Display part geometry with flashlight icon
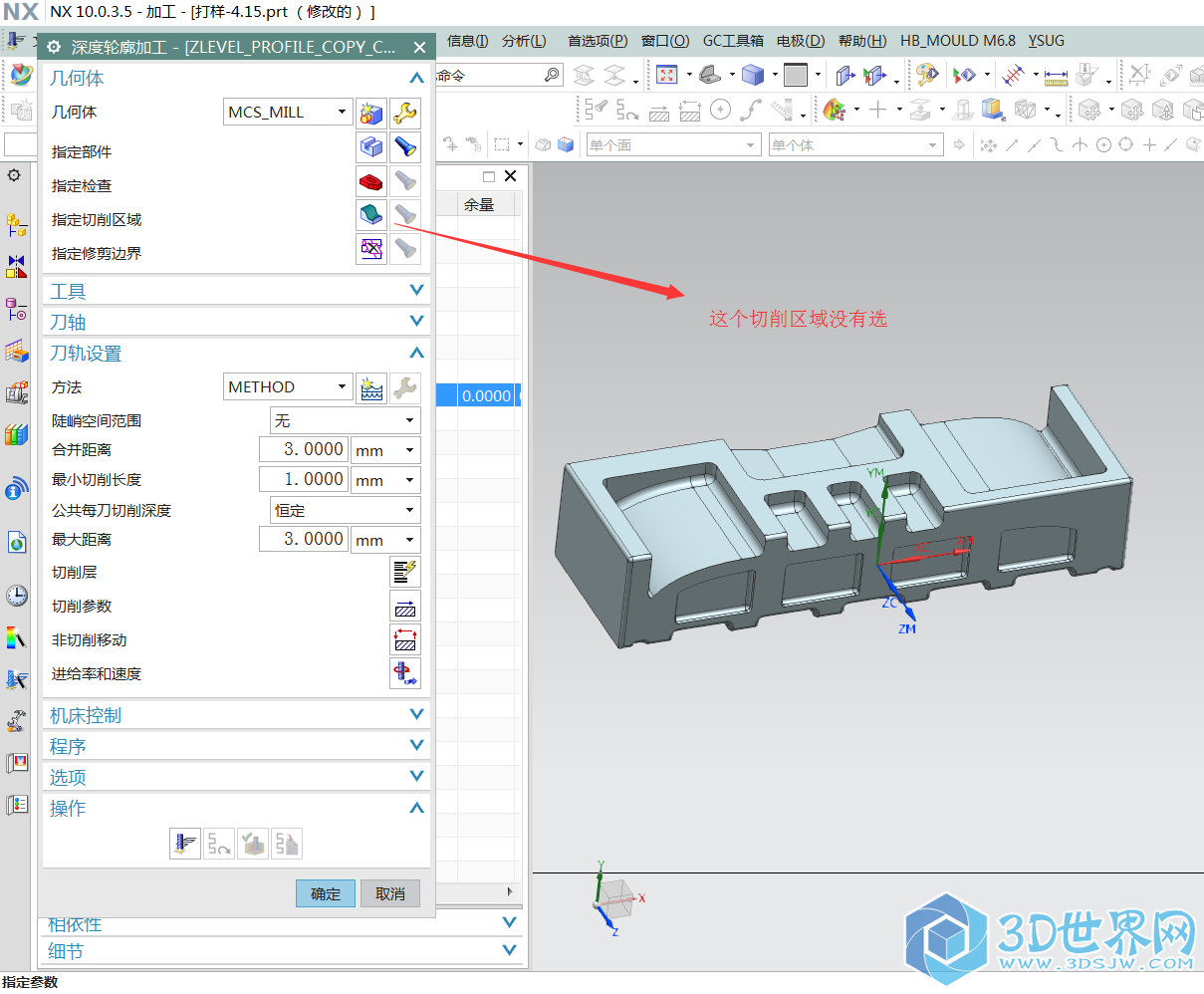1204x994 pixels. [405, 147]
